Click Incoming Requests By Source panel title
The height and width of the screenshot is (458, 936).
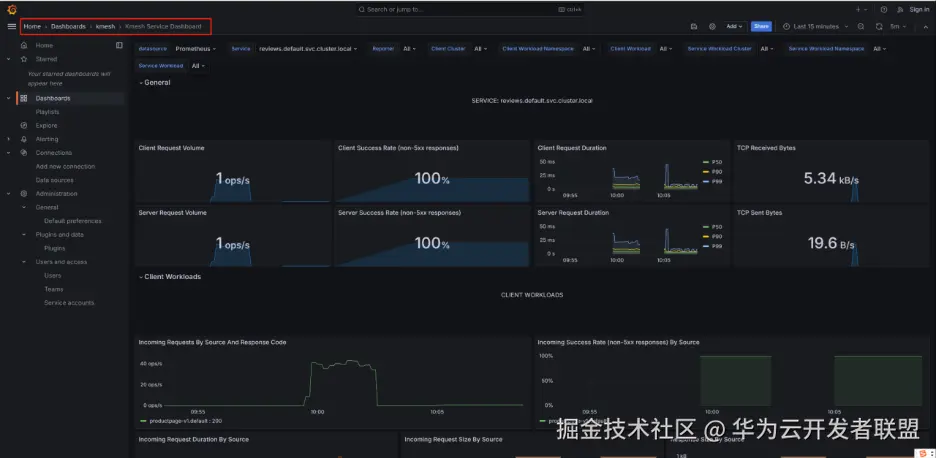213,342
